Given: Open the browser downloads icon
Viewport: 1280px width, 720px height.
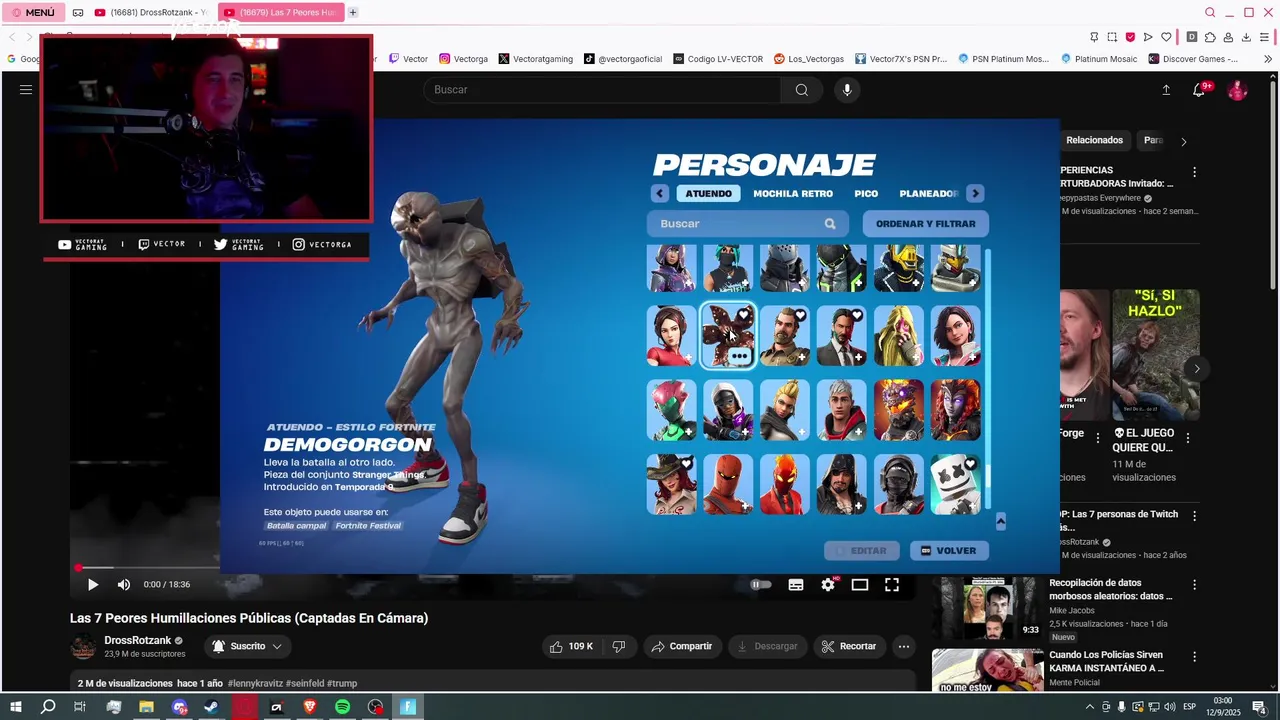Looking at the screenshot, I should 1246,37.
